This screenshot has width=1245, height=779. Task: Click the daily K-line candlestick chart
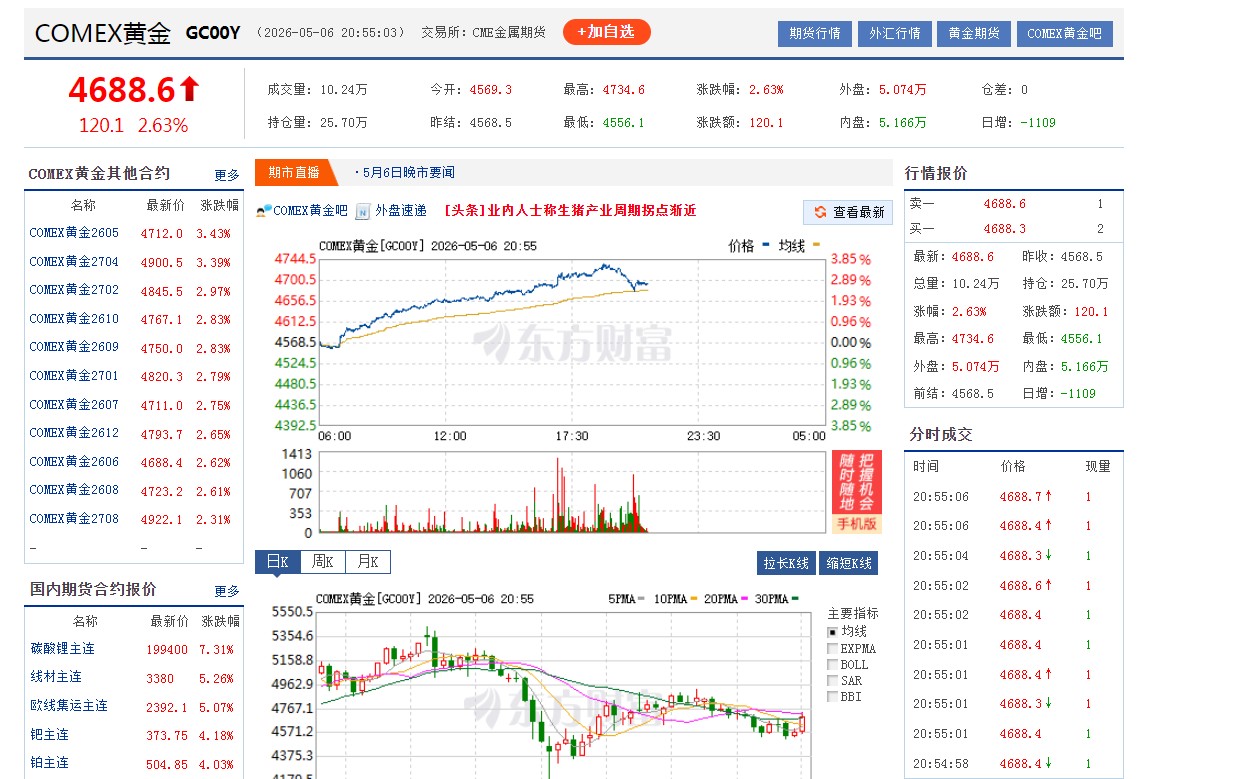click(x=564, y=695)
